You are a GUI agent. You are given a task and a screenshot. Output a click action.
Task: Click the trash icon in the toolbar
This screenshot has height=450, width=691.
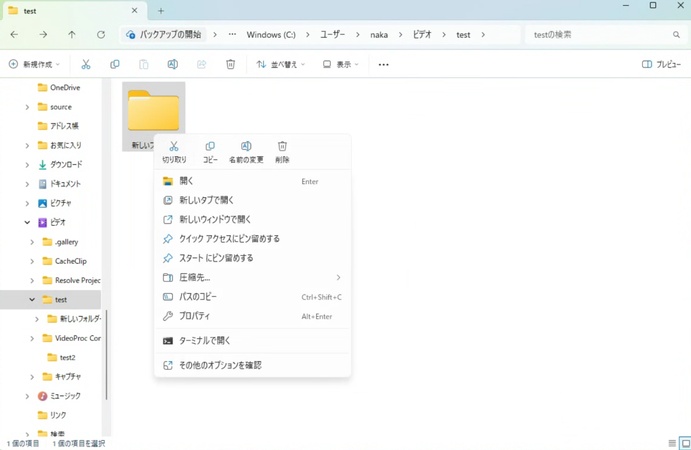click(230, 65)
